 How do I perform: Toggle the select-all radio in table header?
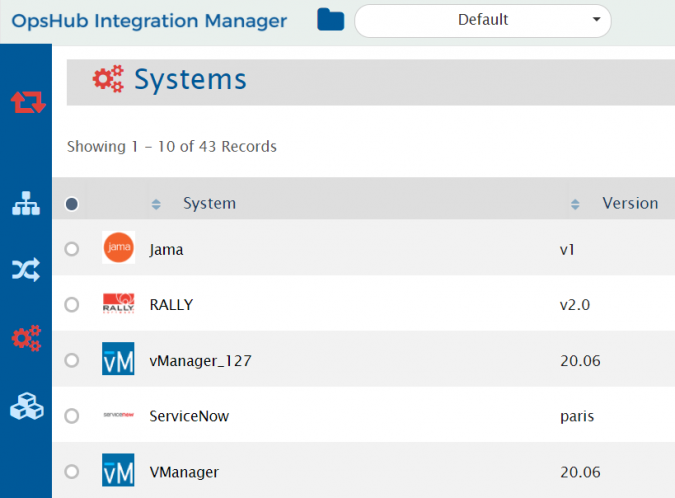click(x=71, y=204)
